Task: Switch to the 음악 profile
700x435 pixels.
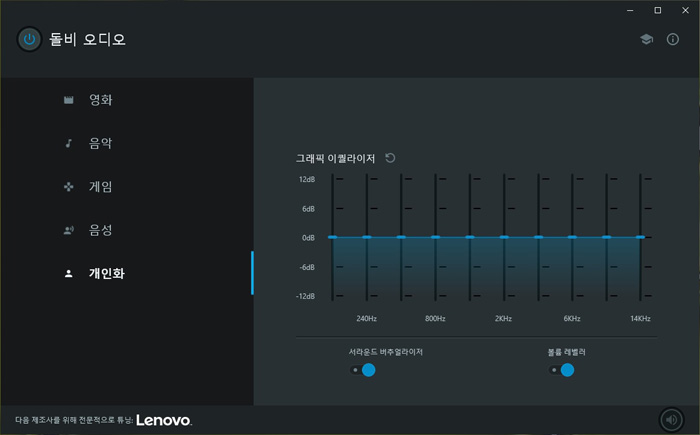Action: click(x=100, y=143)
